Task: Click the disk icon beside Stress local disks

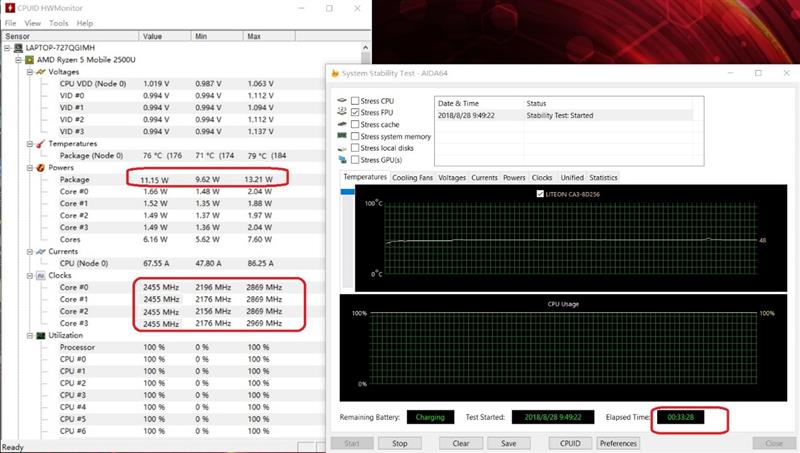Action: pyautogui.click(x=342, y=148)
